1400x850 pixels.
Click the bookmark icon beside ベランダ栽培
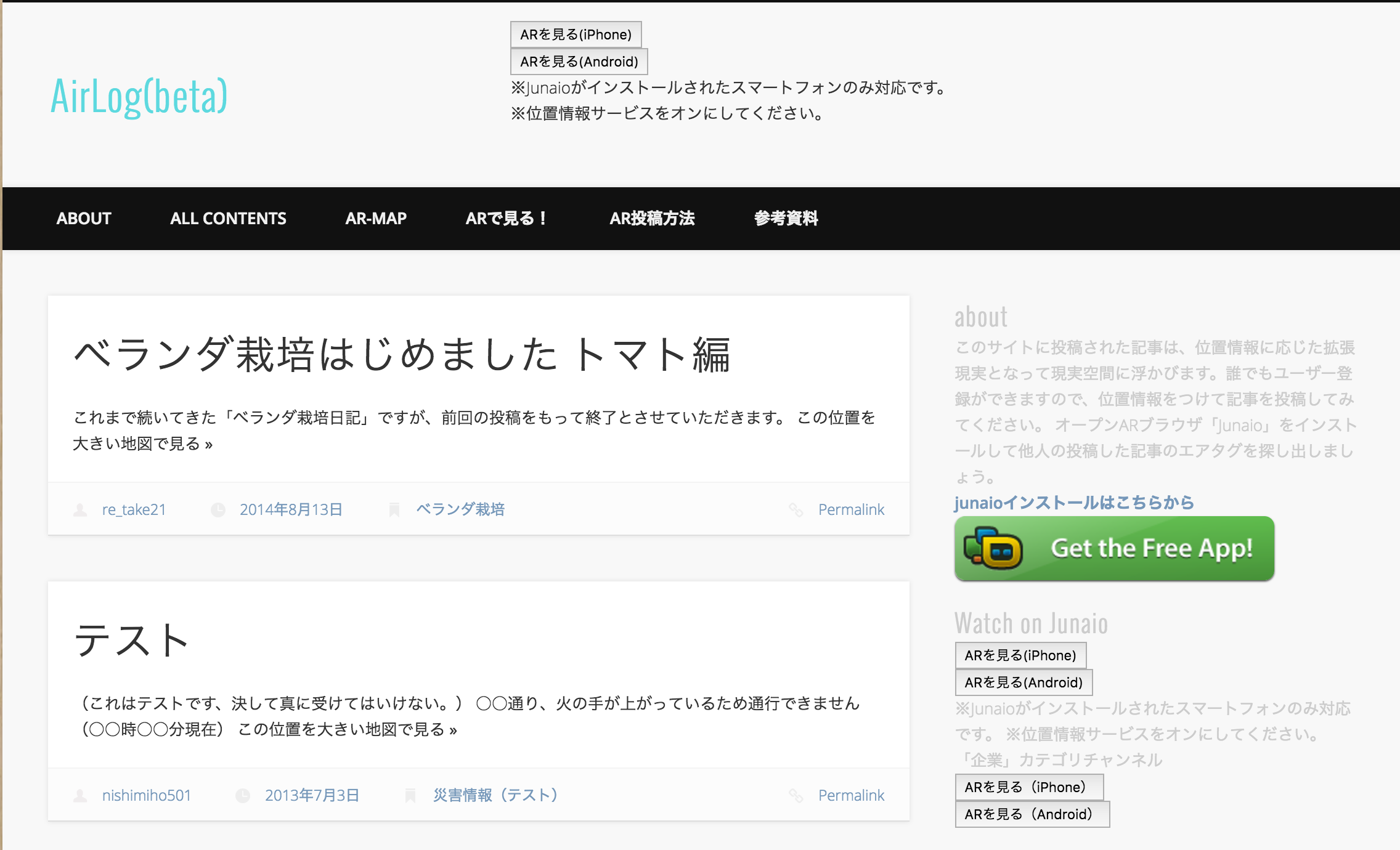(394, 510)
